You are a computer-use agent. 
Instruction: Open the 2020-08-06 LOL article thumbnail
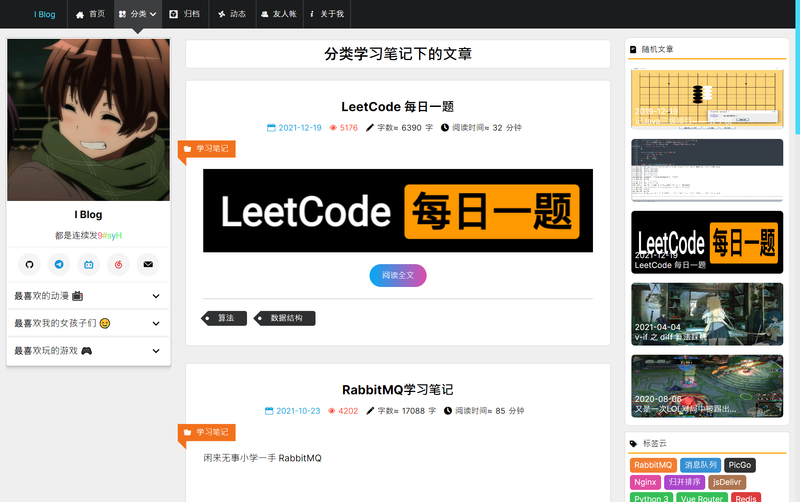point(707,386)
